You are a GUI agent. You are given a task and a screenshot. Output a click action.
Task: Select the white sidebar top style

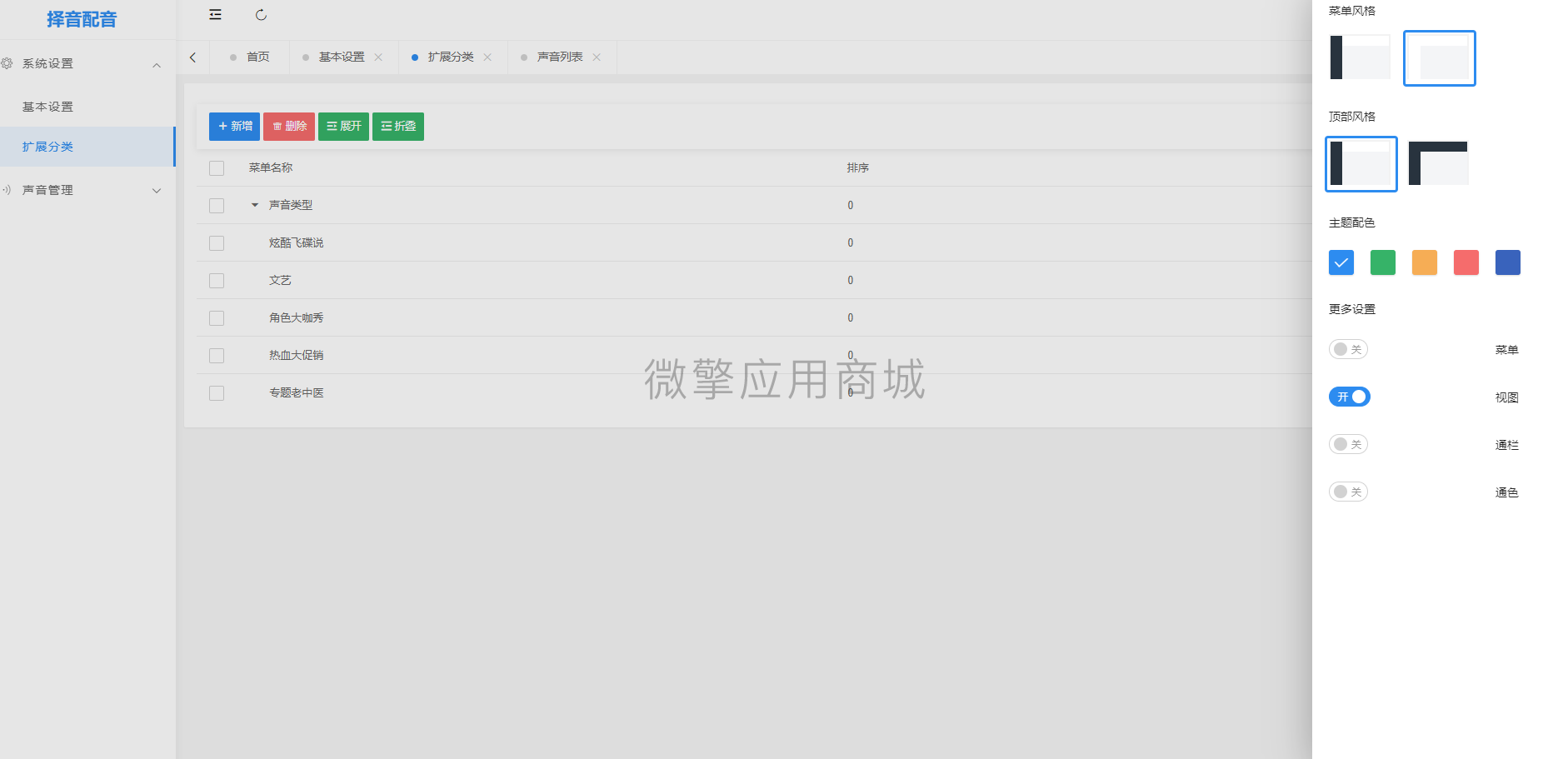click(x=1361, y=163)
